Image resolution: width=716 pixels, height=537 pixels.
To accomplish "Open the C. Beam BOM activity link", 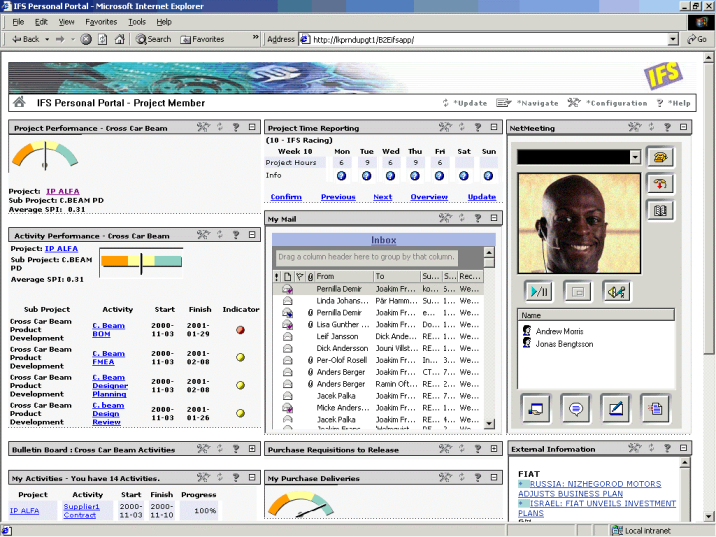I will [108, 330].
